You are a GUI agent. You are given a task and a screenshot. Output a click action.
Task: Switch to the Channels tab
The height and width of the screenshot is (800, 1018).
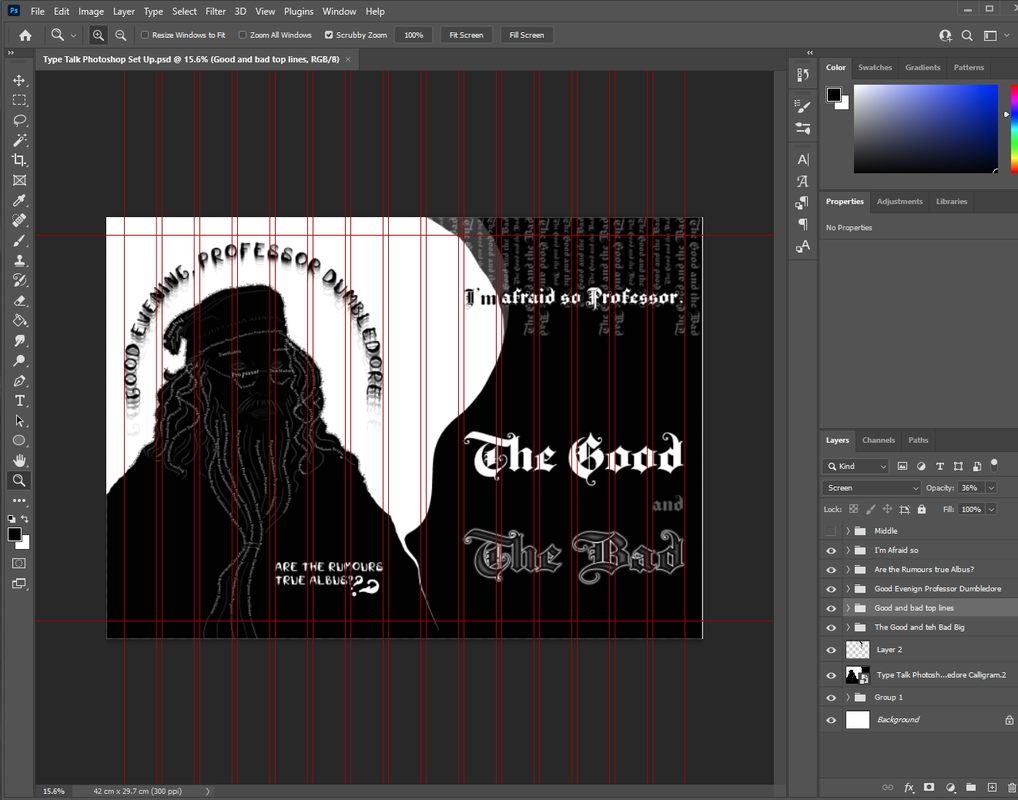pos(878,440)
